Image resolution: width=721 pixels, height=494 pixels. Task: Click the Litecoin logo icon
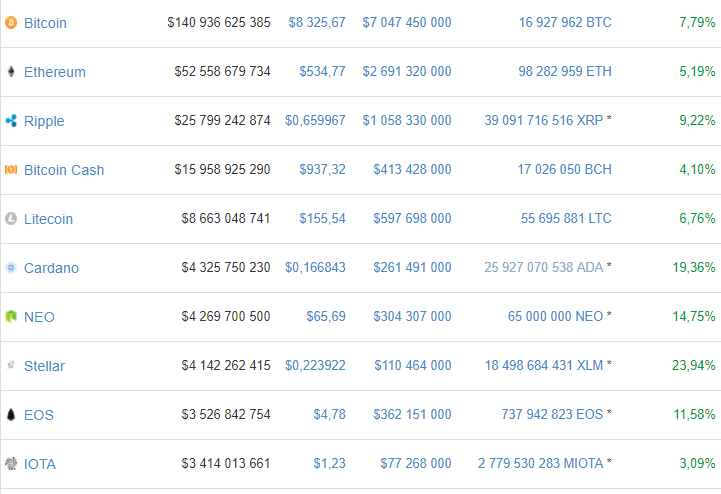(11, 219)
